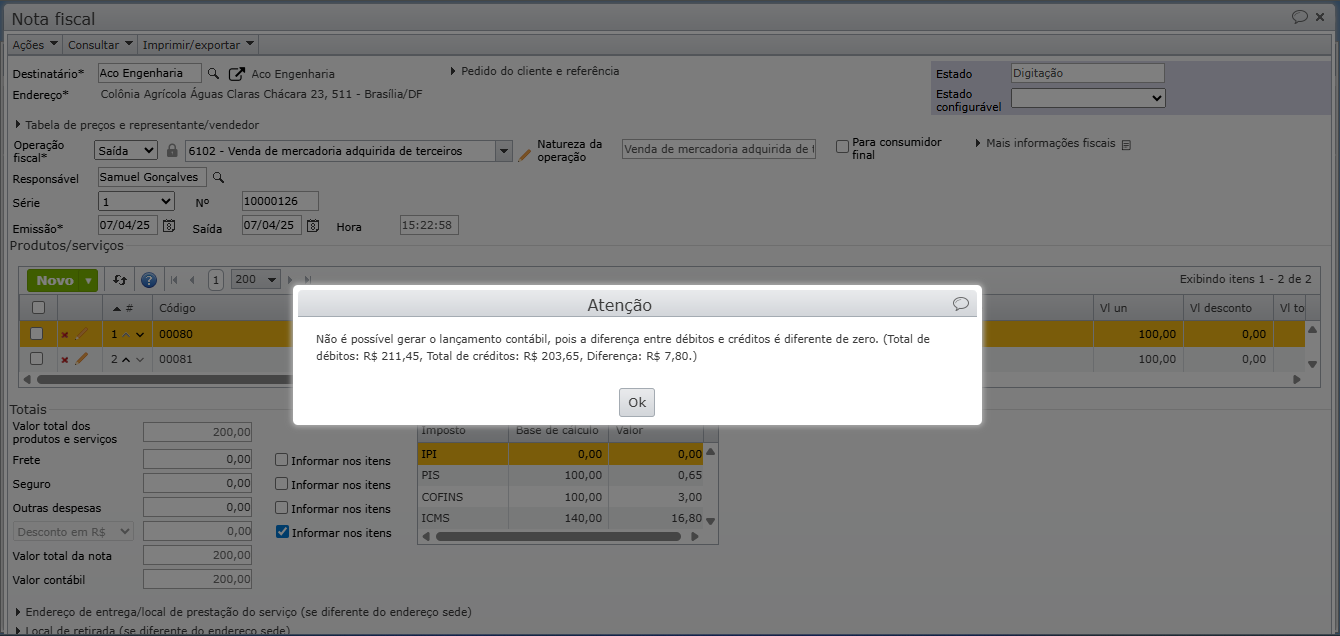Viewport: 1340px width, 636px height.
Task: Open the Novo button dropdown arrow
Action: [x=89, y=281]
